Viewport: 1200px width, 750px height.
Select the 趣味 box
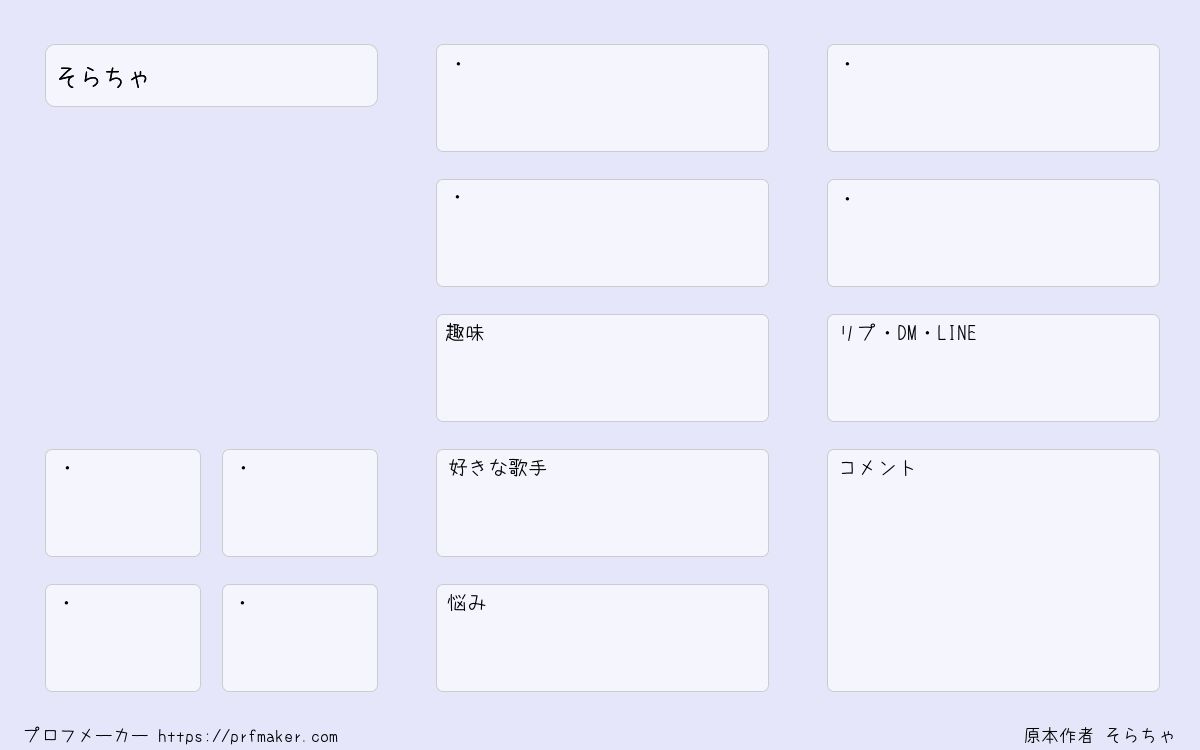pyautogui.click(x=602, y=368)
